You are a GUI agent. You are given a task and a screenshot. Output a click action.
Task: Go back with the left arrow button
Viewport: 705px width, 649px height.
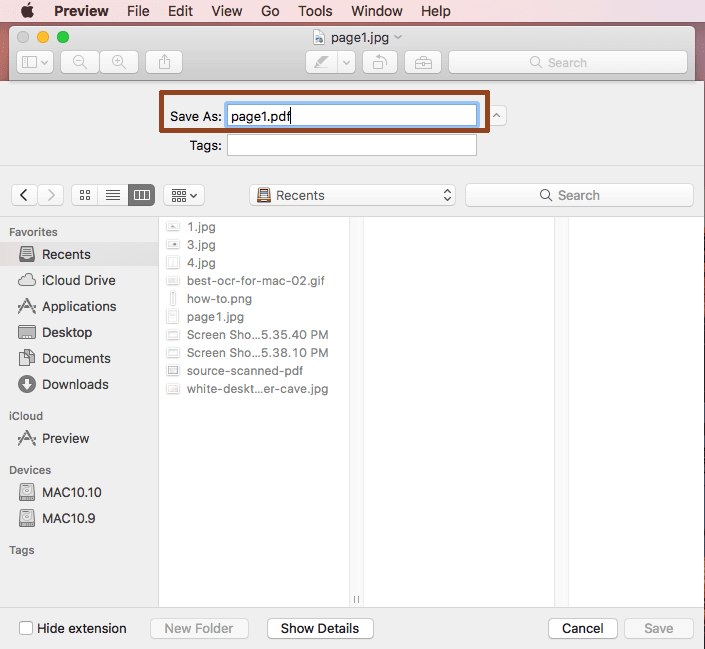click(x=24, y=195)
